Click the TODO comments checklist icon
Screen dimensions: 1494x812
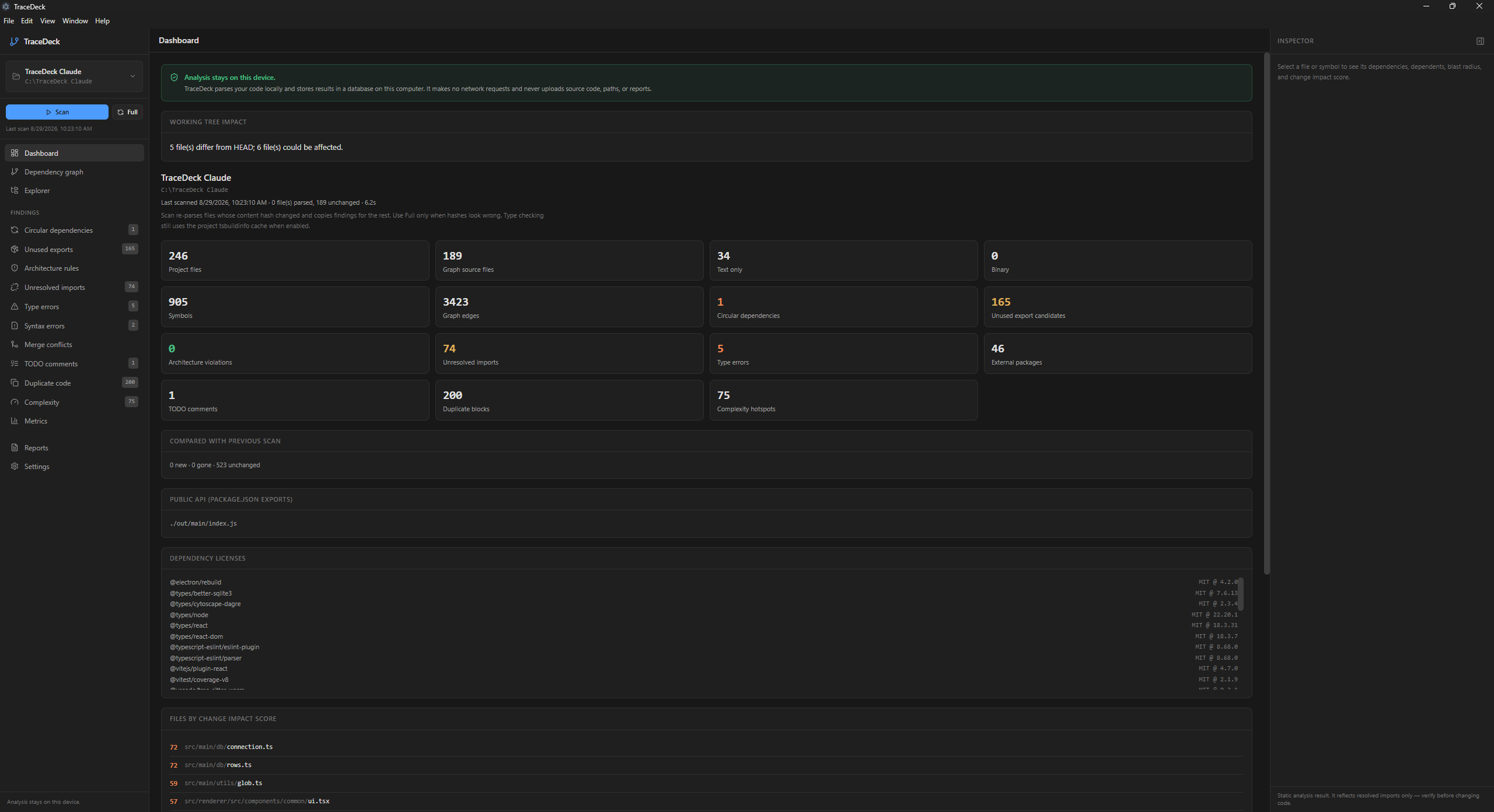tap(15, 363)
